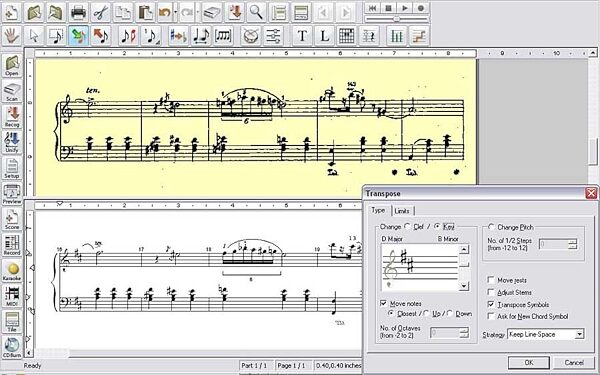600x375 pixels.
Task: Select the Change Pitch radio button
Action: click(x=491, y=227)
